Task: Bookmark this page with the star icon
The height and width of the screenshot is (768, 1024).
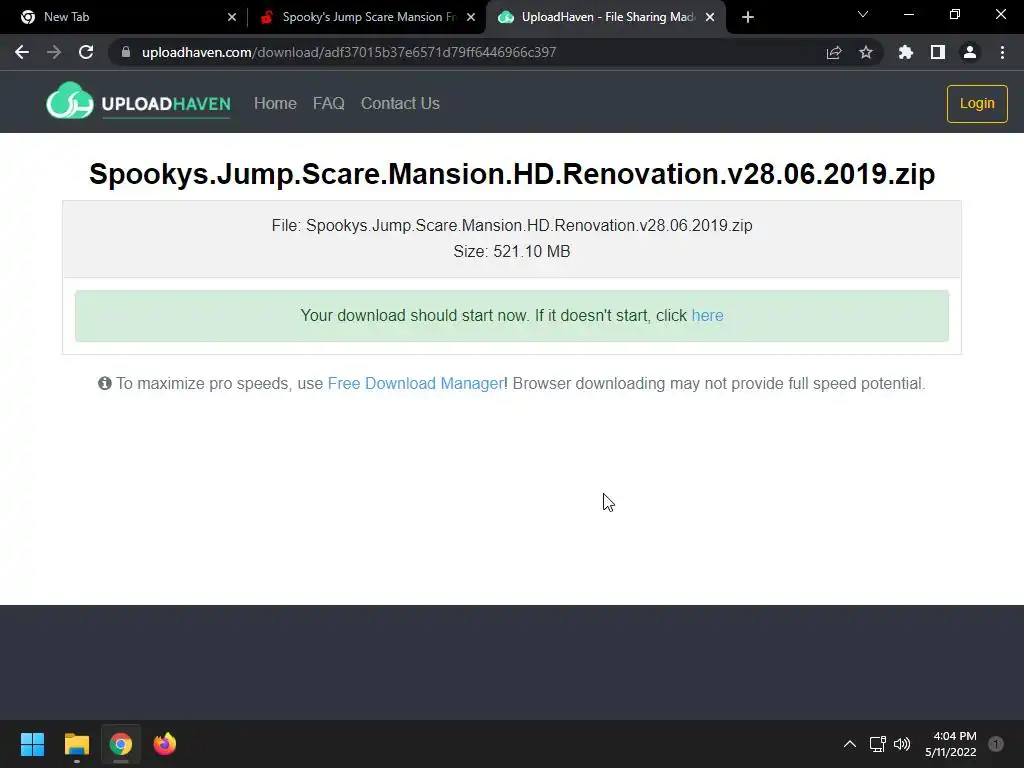Action: (866, 52)
